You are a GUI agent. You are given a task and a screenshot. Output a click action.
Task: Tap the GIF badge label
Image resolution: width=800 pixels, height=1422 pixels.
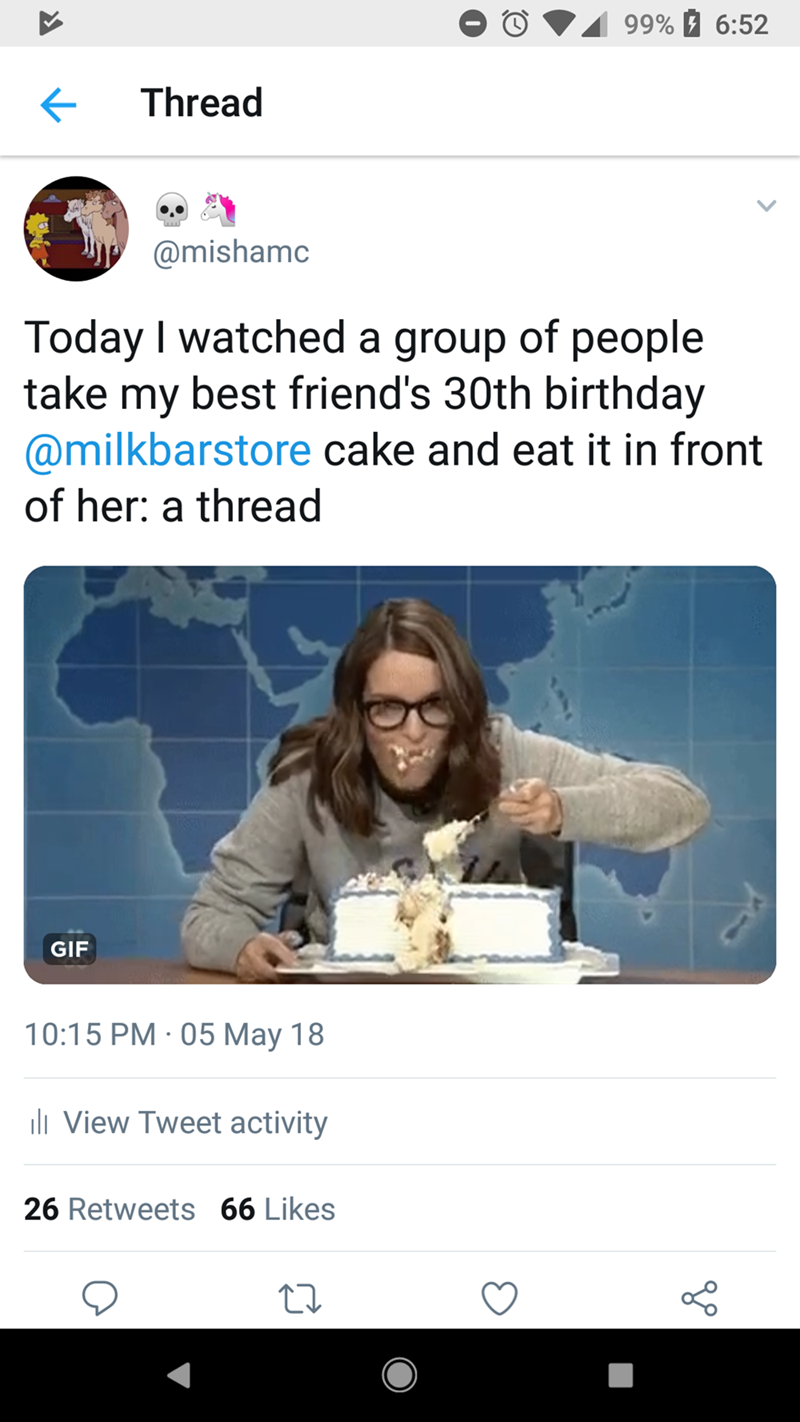click(70, 948)
